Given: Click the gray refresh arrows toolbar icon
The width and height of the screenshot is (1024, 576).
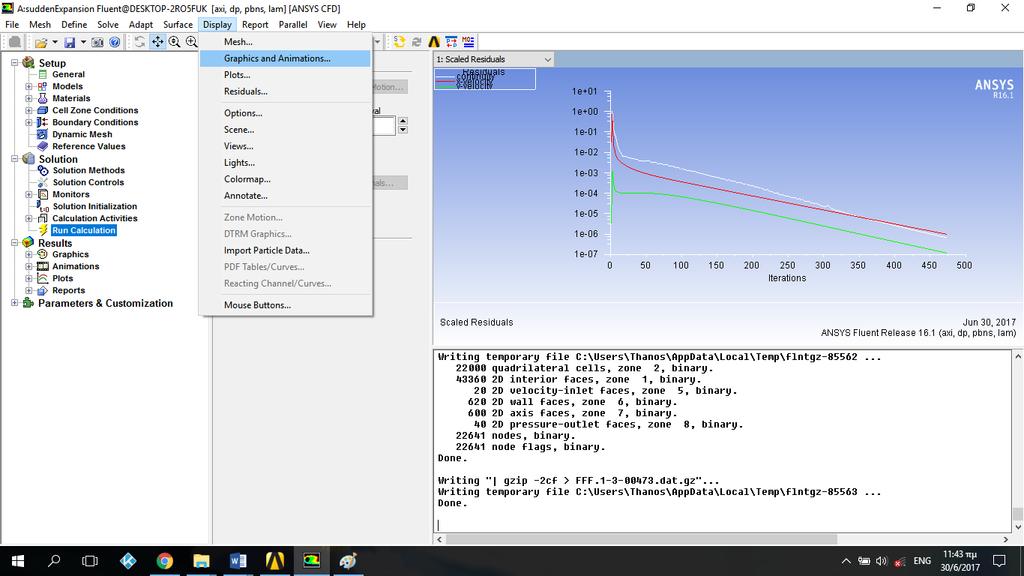Looking at the screenshot, I should point(417,42).
